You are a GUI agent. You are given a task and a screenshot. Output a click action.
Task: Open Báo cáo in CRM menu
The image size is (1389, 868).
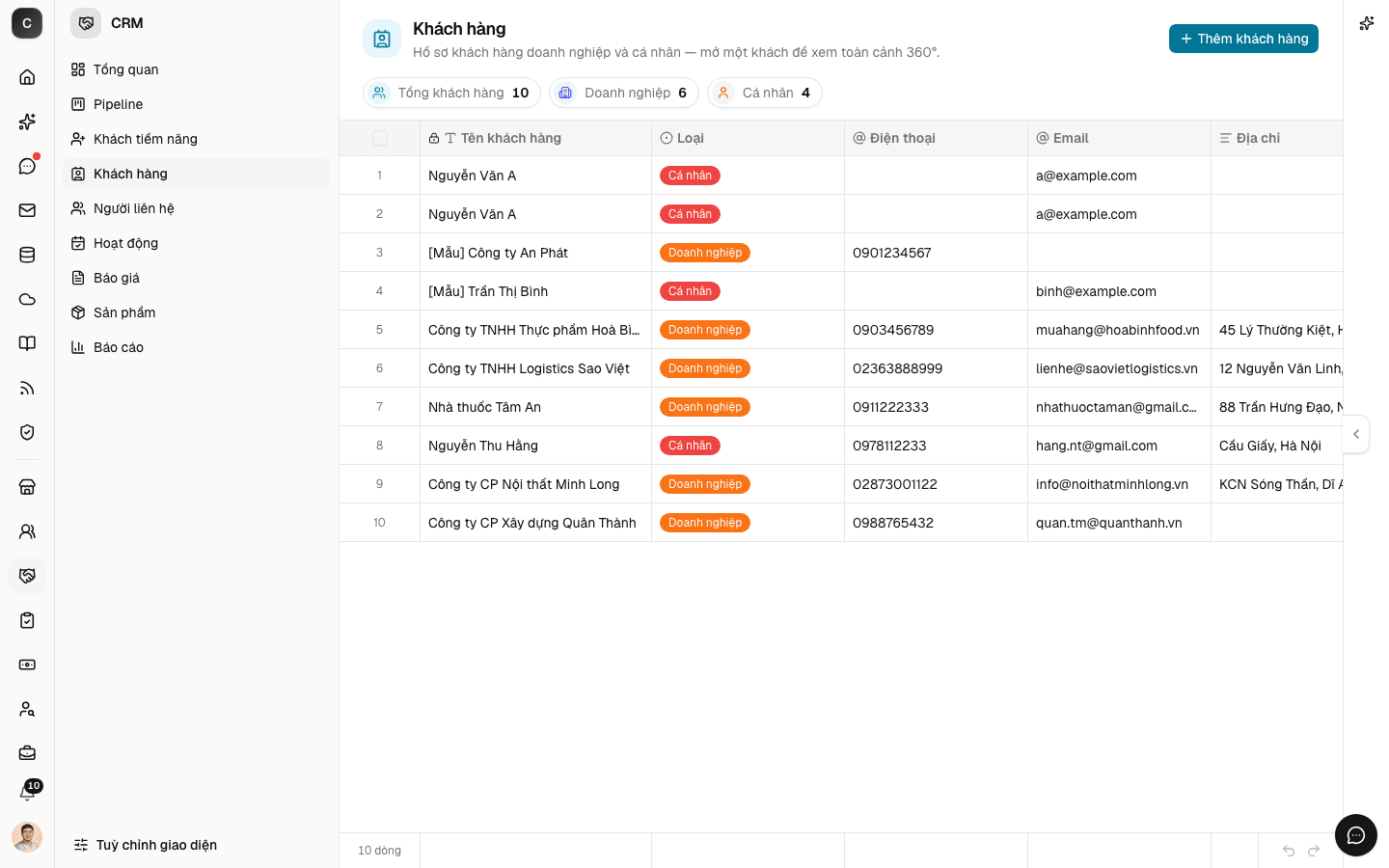tap(197, 347)
